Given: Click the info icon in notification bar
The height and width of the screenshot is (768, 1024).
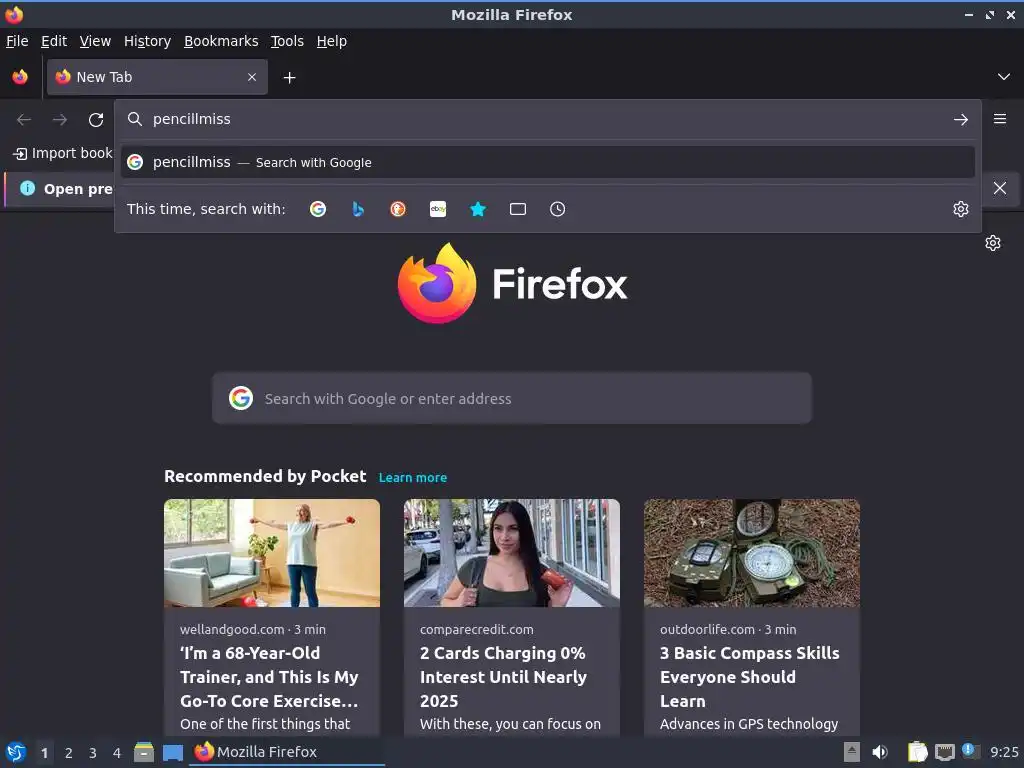Looking at the screenshot, I should point(27,188).
